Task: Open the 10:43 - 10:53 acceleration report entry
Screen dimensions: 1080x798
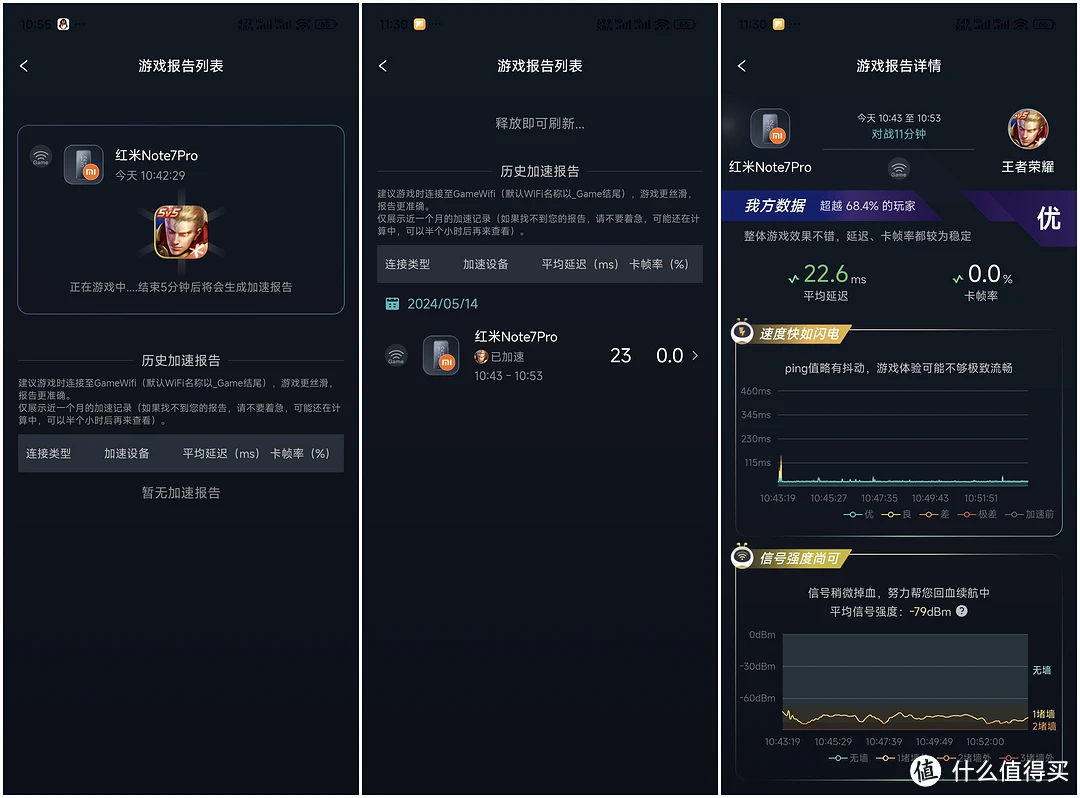Action: tap(540, 355)
